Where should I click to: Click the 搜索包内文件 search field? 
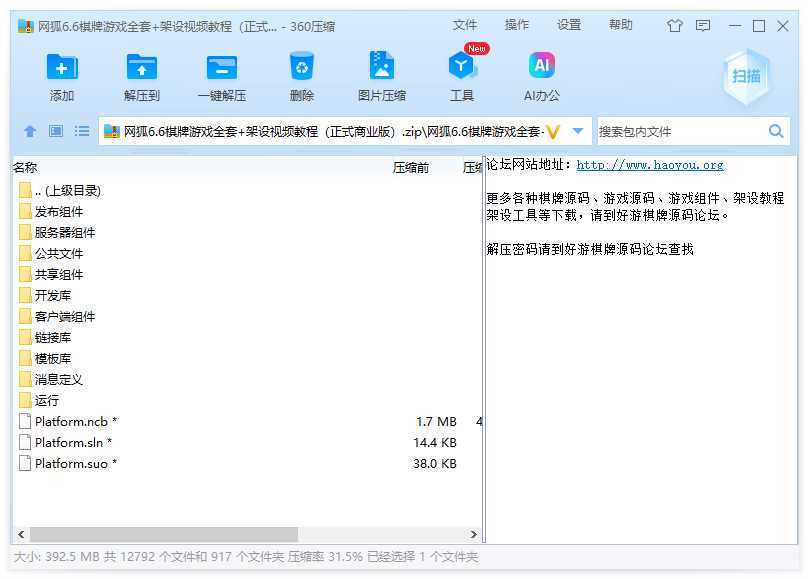pyautogui.click(x=680, y=131)
